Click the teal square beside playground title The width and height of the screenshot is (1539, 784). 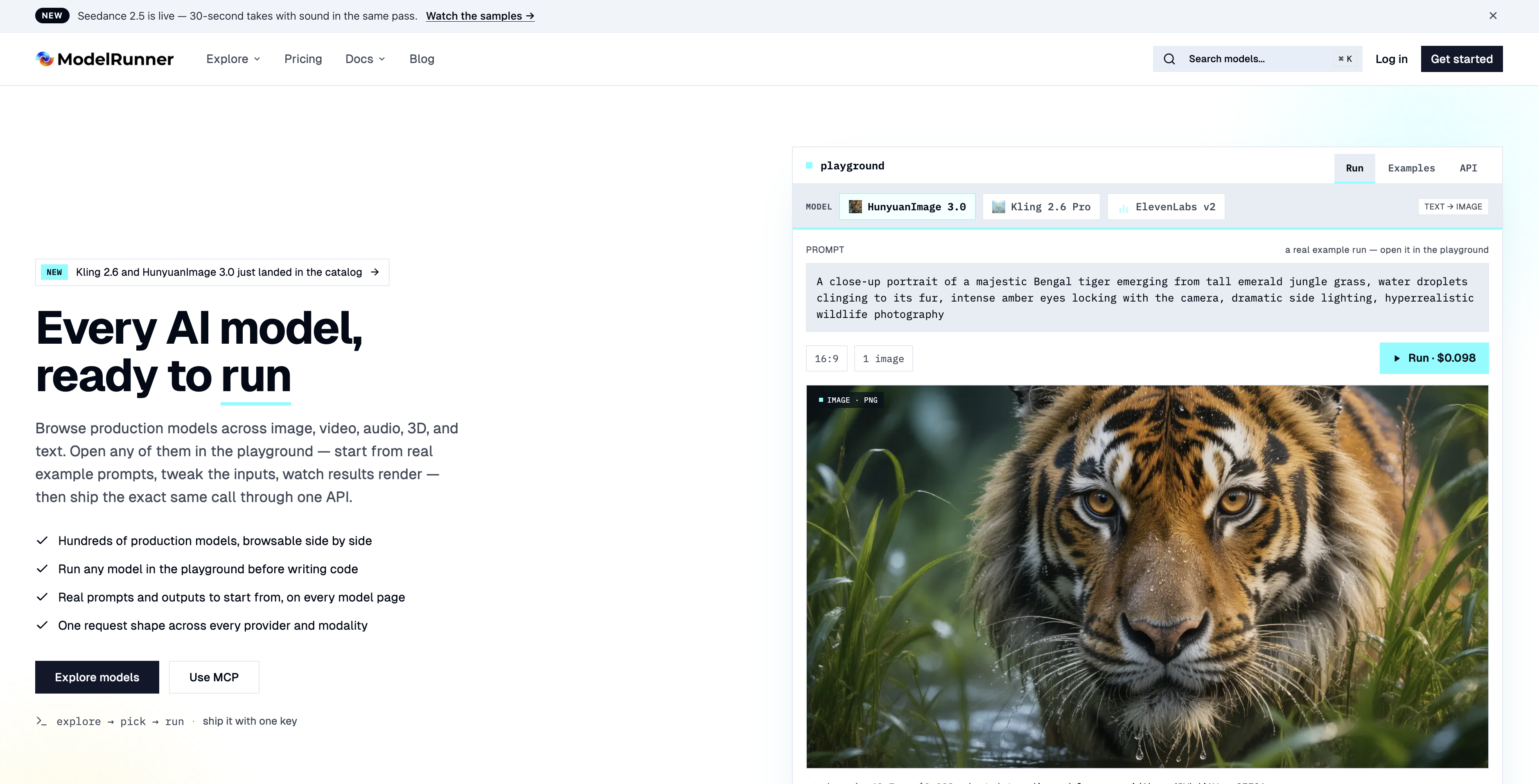tap(809, 165)
